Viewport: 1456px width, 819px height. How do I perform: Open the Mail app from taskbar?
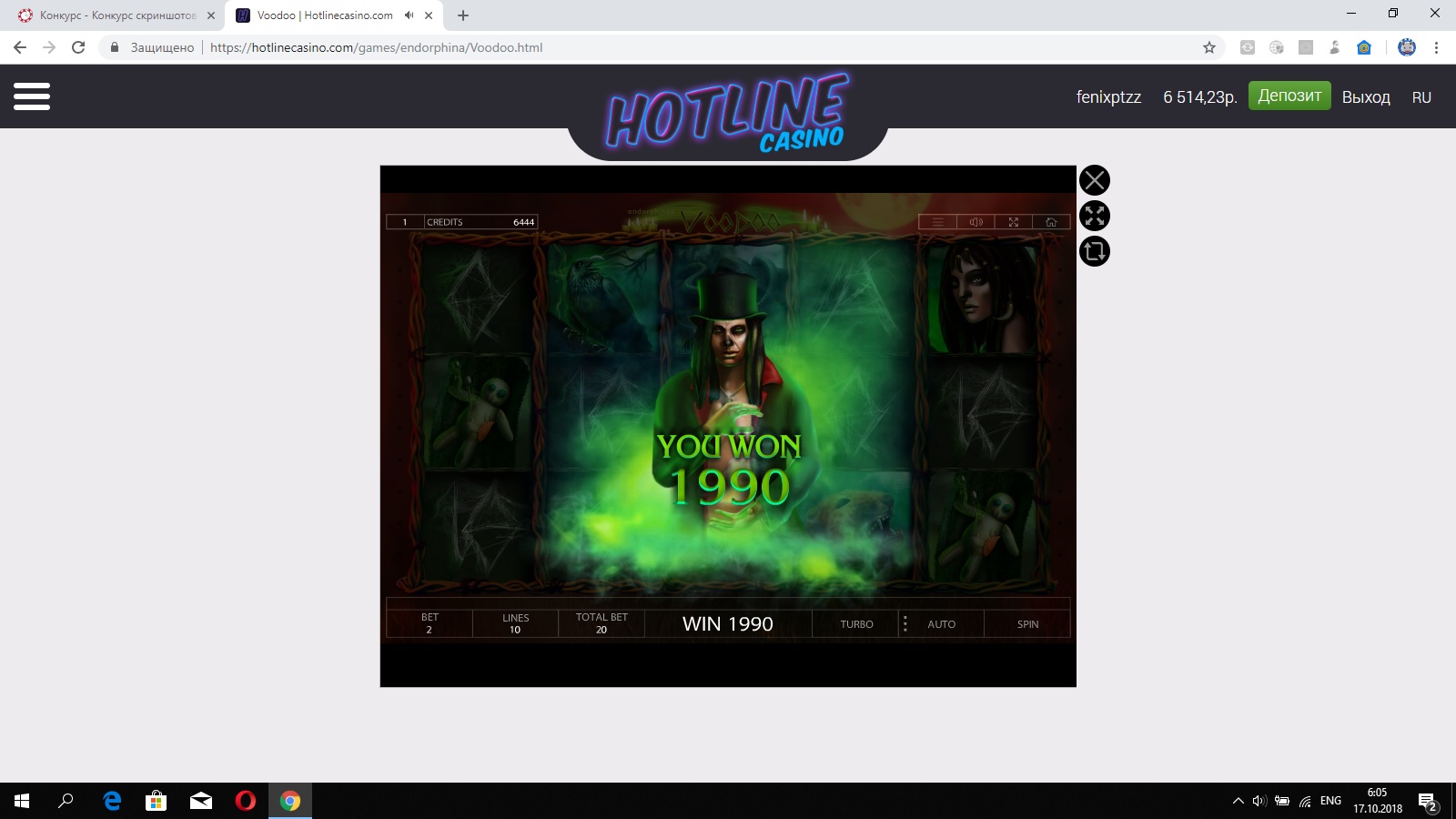click(201, 801)
